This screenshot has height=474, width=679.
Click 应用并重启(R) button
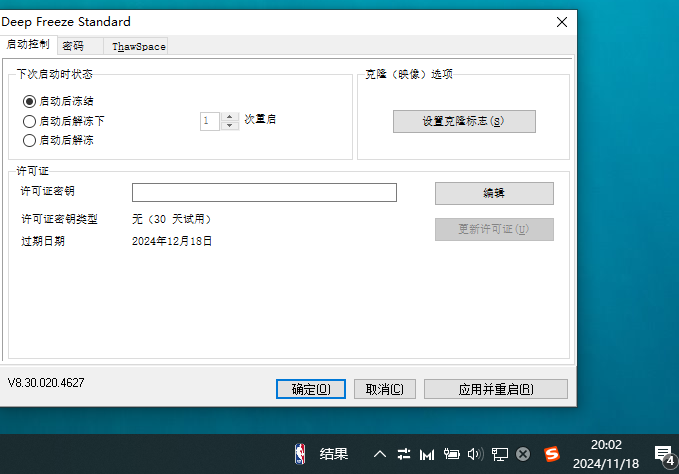coord(496,389)
